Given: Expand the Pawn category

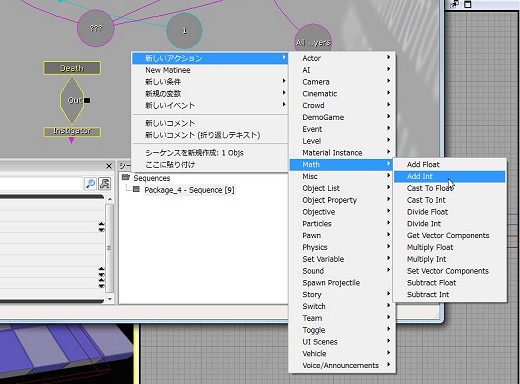Looking at the screenshot, I should (x=342, y=235).
